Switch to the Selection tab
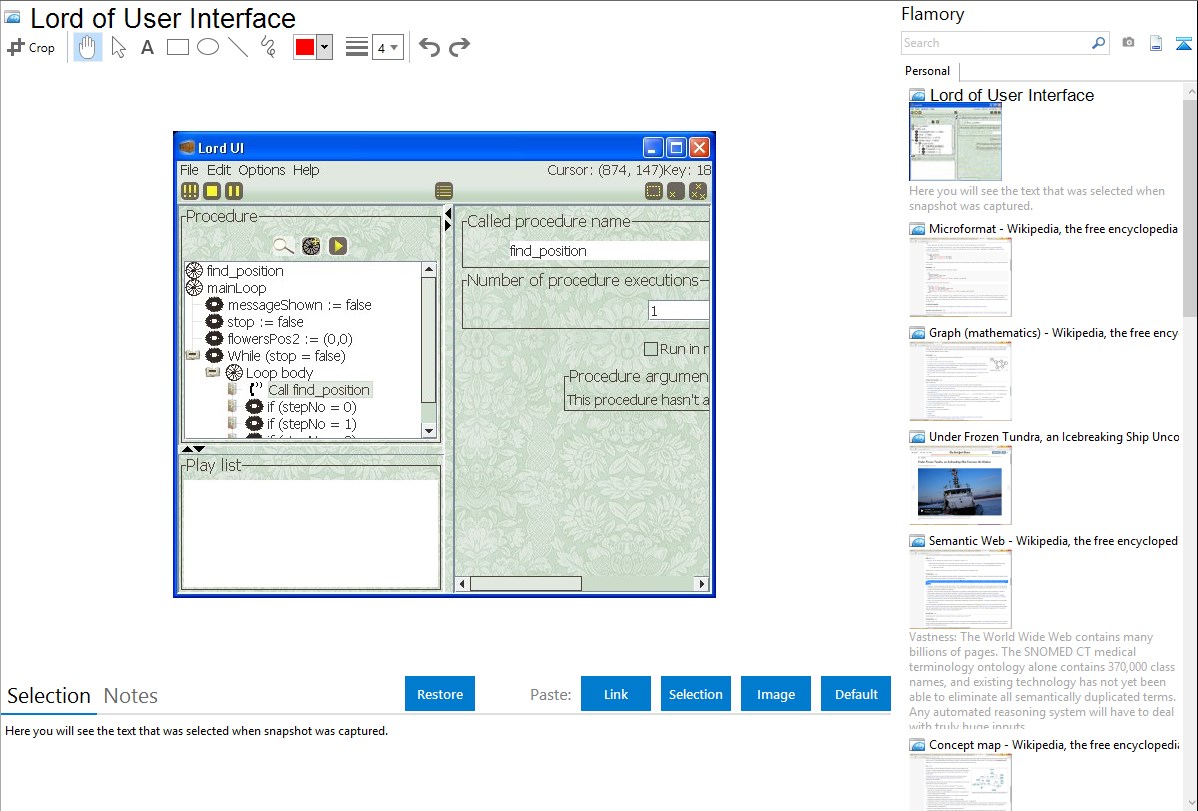This screenshot has width=1198, height=811. pos(49,696)
